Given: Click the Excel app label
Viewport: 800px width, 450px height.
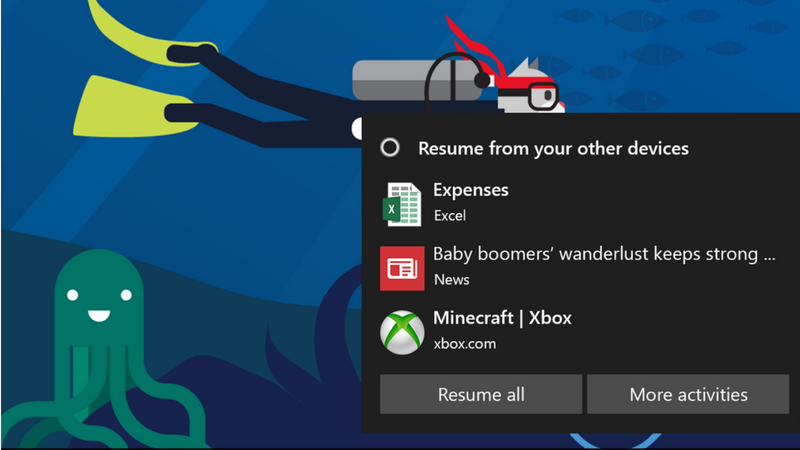Looking at the screenshot, I should [x=450, y=215].
